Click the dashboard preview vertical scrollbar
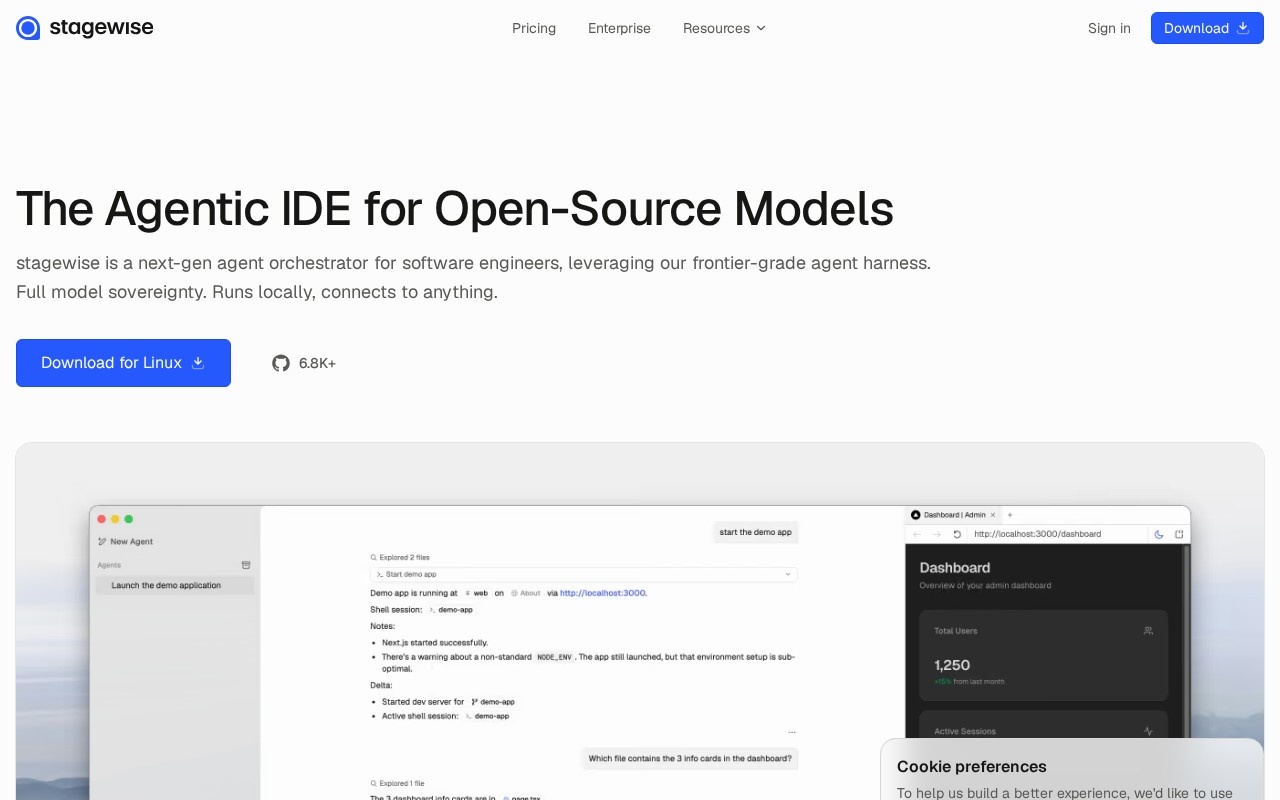This screenshot has height=800, width=1280. pos(1187,640)
